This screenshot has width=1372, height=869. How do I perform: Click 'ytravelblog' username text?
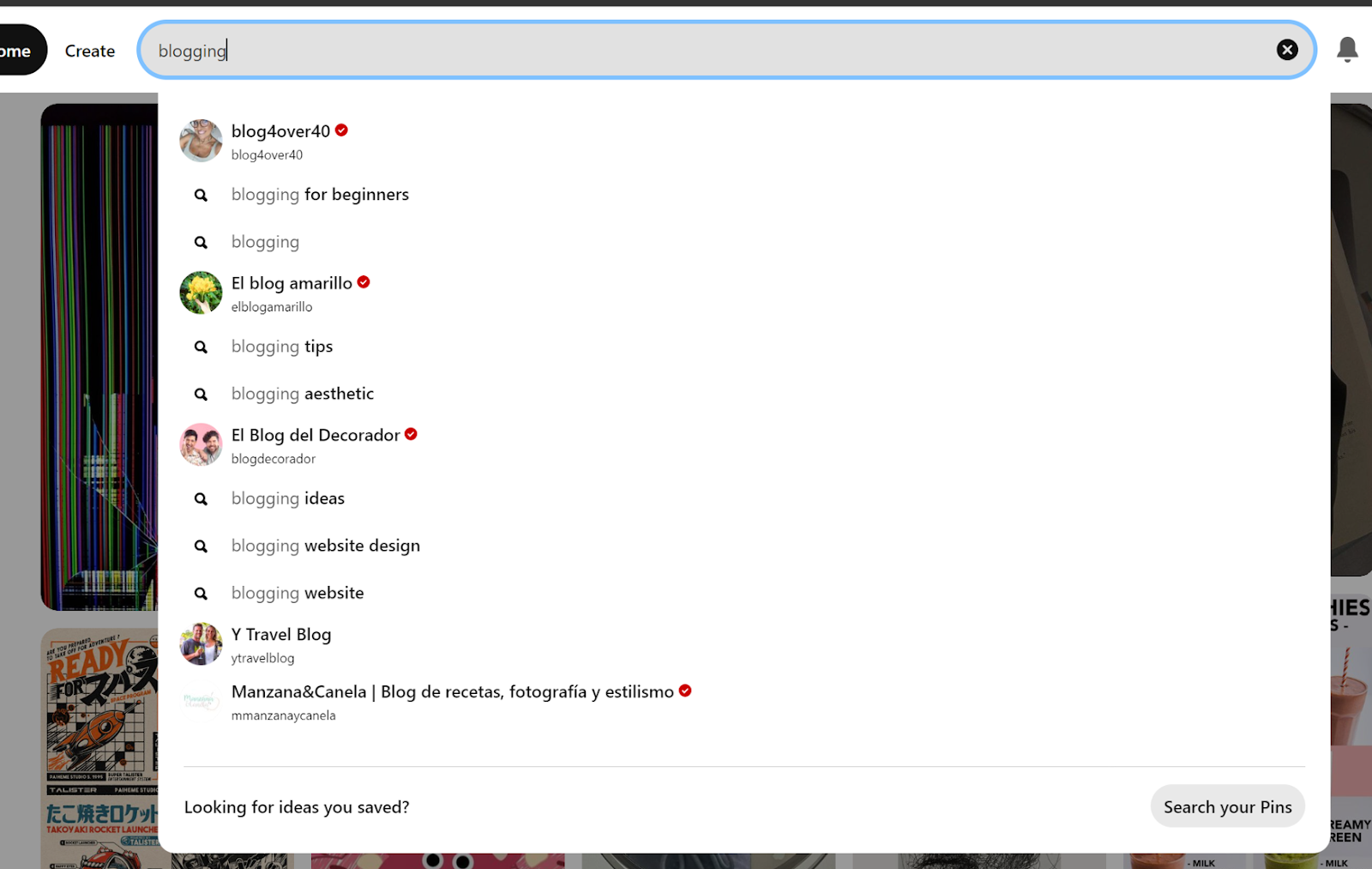coord(262,658)
